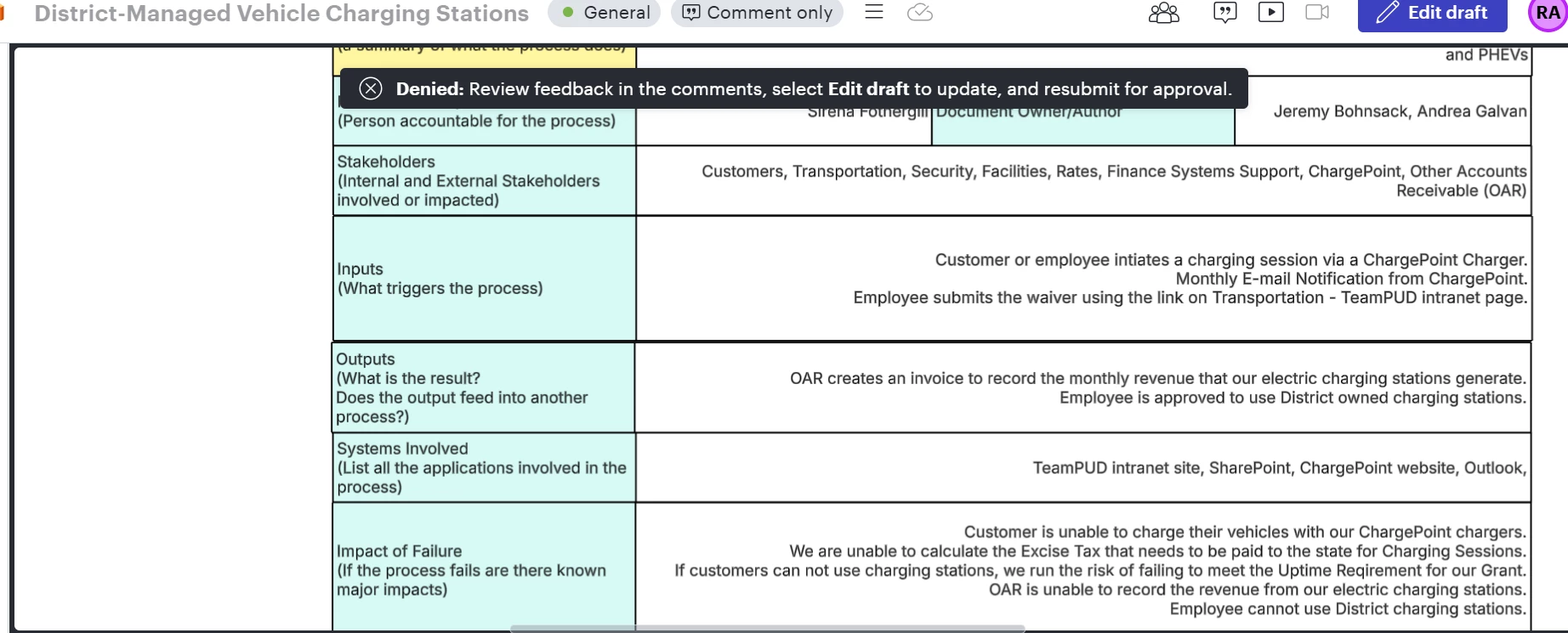Image resolution: width=1568 pixels, height=633 pixels.
Task: Open the RA account avatar
Action: pos(1548,14)
